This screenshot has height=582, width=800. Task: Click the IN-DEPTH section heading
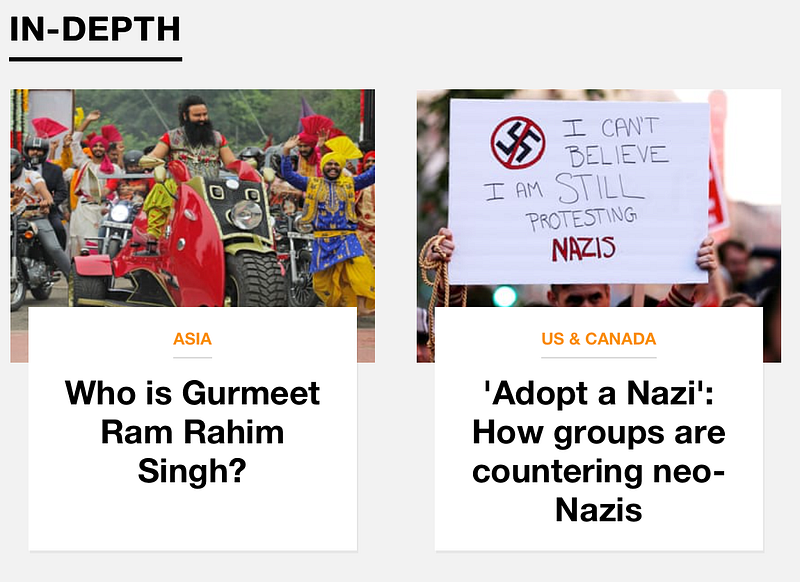coord(95,29)
